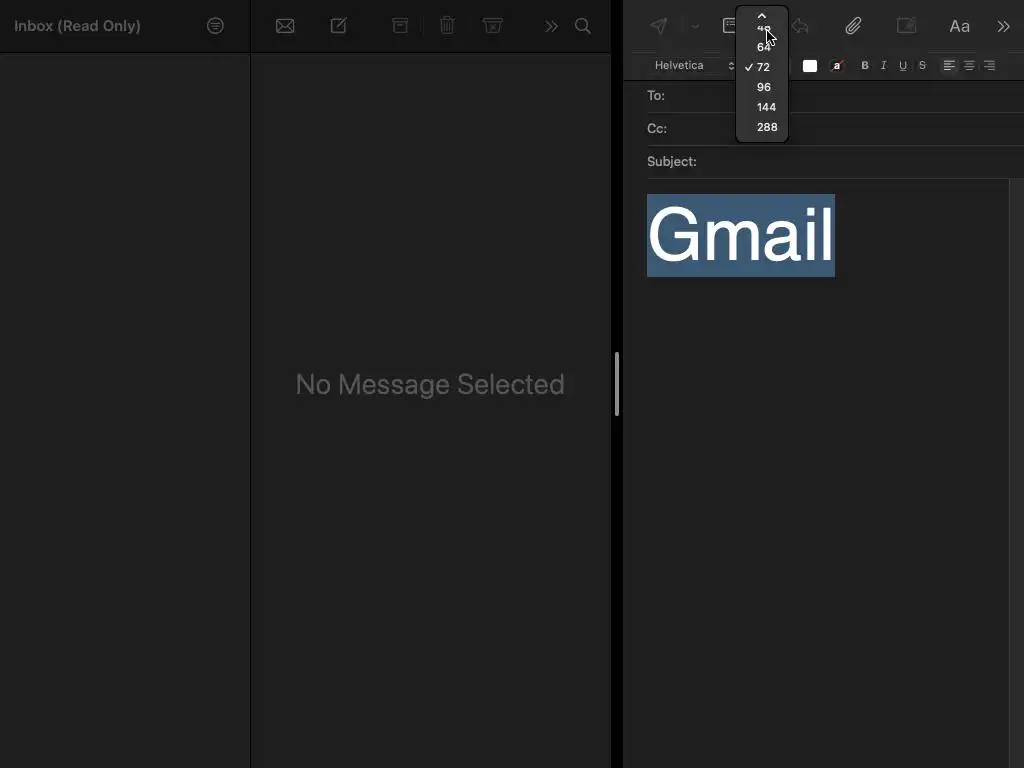The height and width of the screenshot is (768, 1024).
Task: Click the Subject field
Action: (x=835, y=161)
